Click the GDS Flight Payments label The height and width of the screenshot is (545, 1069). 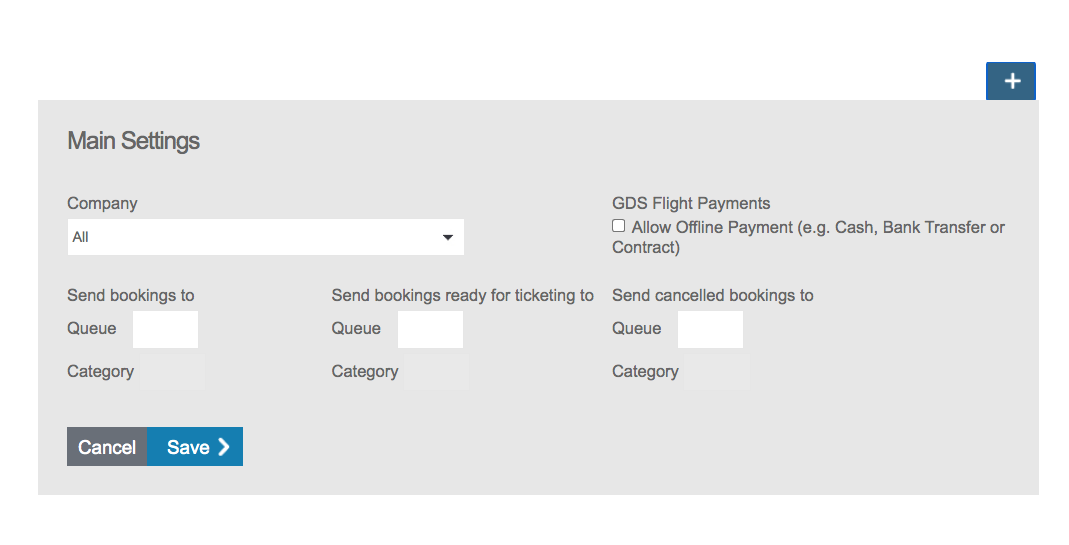tap(691, 203)
